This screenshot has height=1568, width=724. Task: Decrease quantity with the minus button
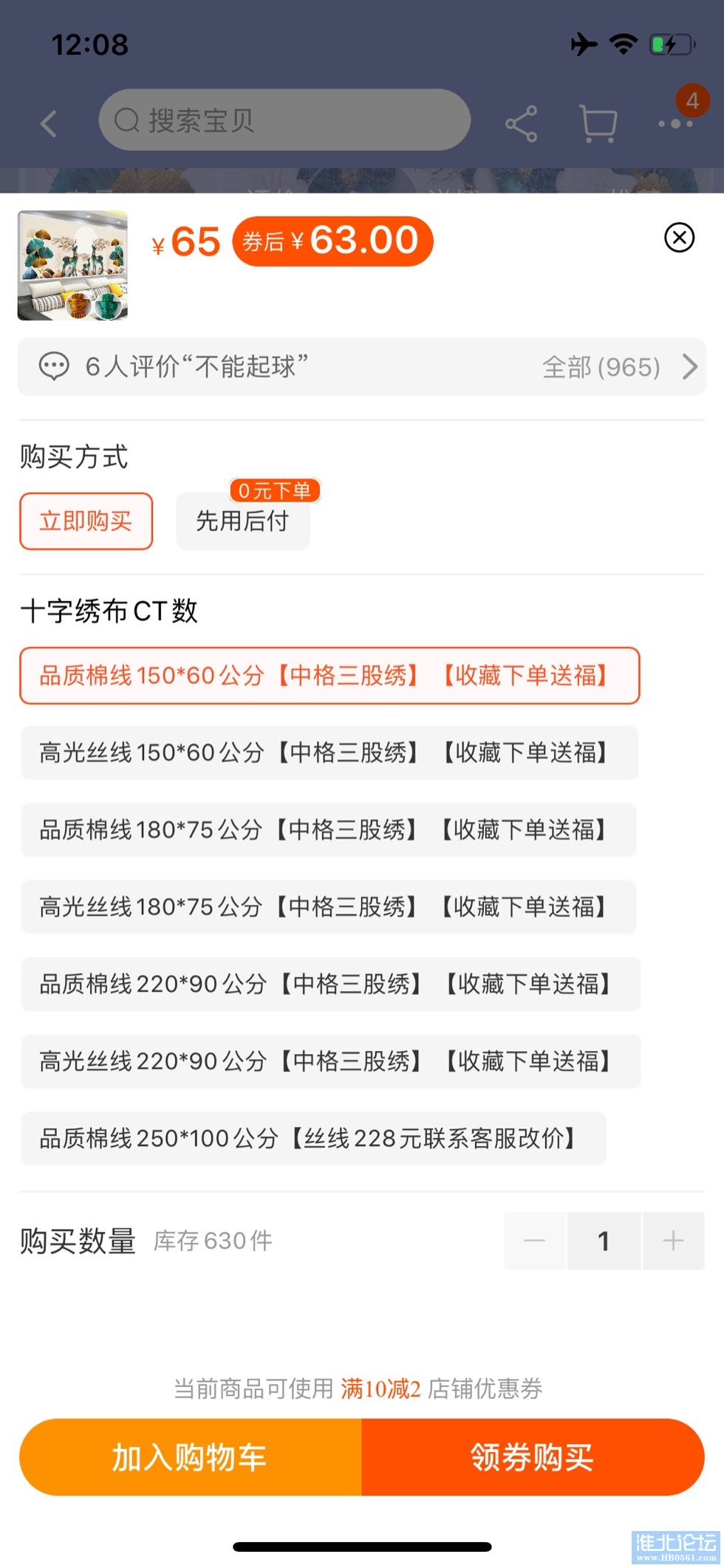[x=534, y=1241]
